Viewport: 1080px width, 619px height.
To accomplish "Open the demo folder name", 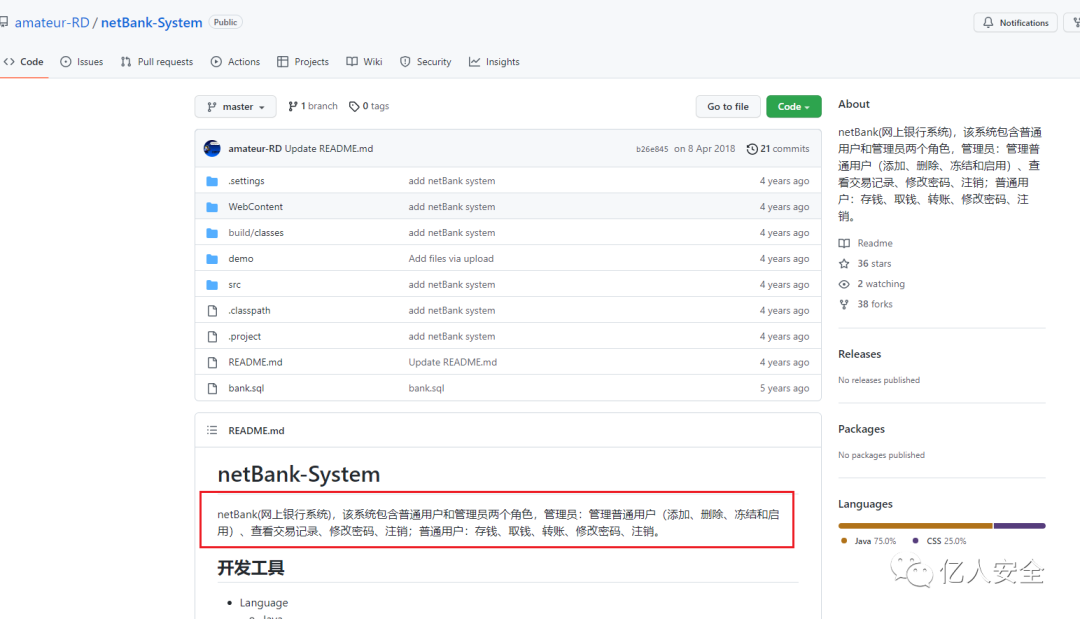I will [x=241, y=259].
